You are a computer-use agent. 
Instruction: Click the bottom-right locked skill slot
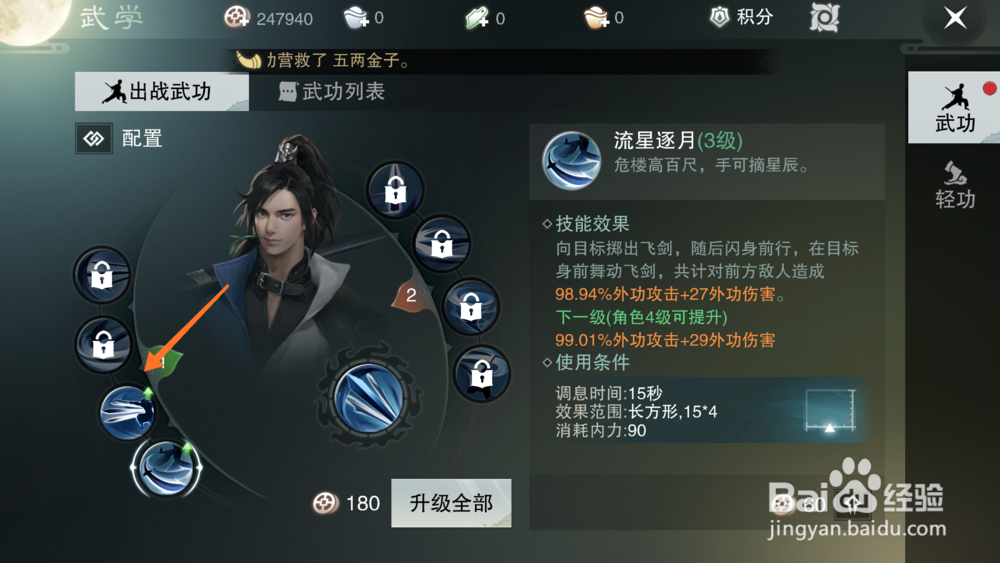482,374
